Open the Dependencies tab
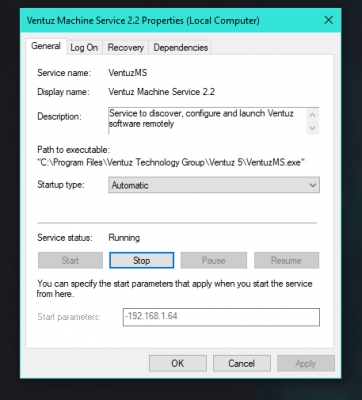This screenshot has height=400, width=362. click(180, 48)
